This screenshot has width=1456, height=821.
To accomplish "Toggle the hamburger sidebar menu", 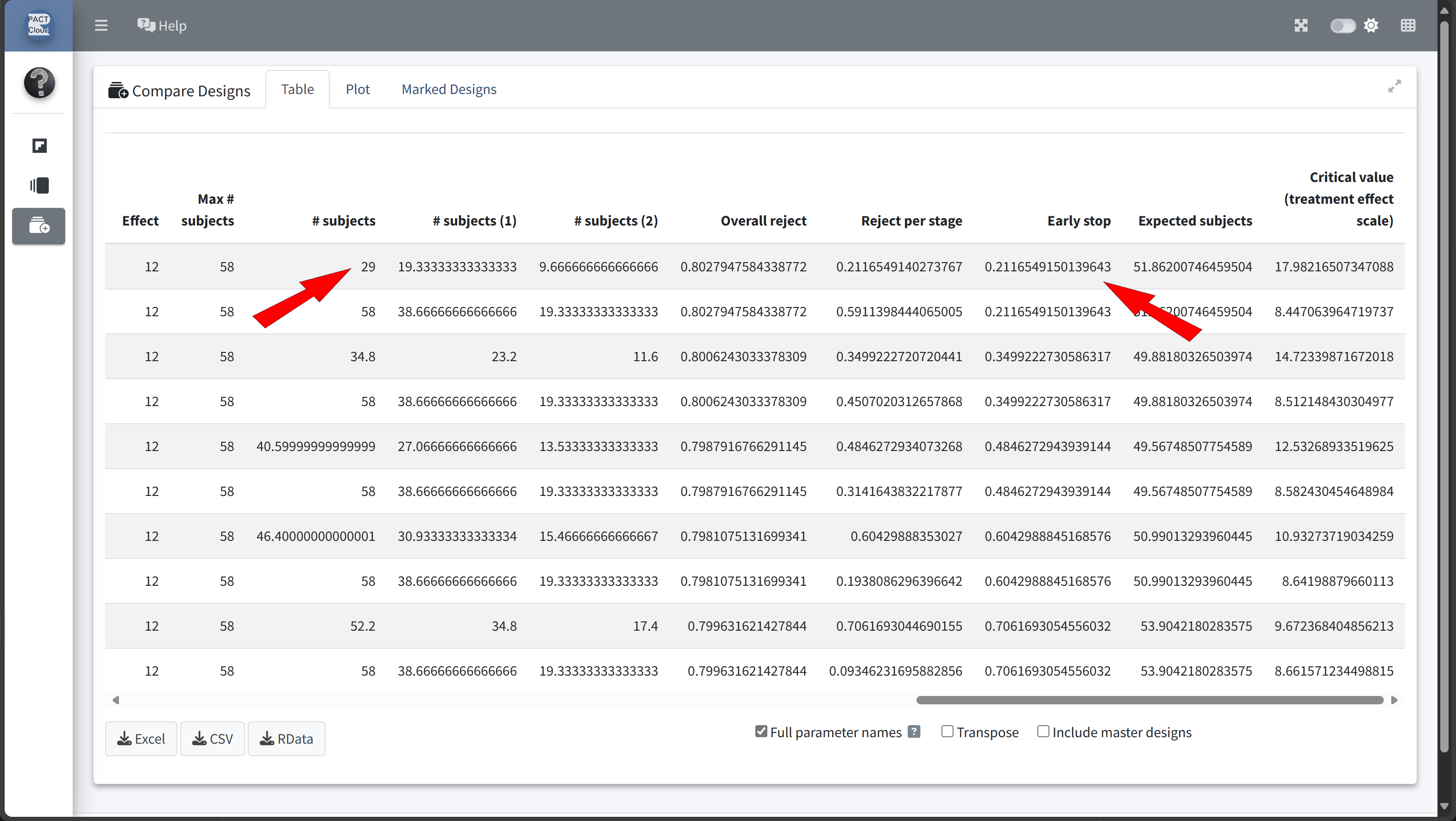I will (x=101, y=25).
